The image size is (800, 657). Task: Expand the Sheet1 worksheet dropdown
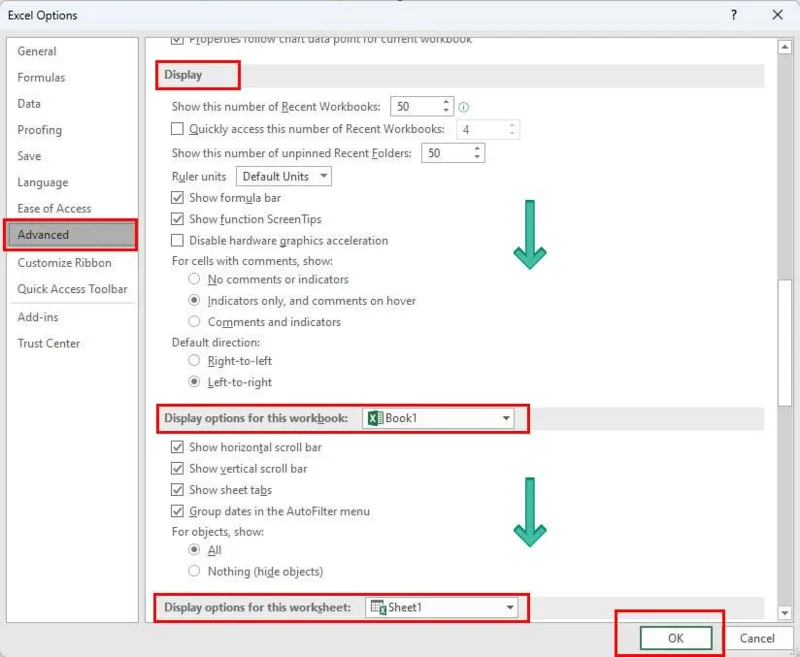tap(509, 607)
